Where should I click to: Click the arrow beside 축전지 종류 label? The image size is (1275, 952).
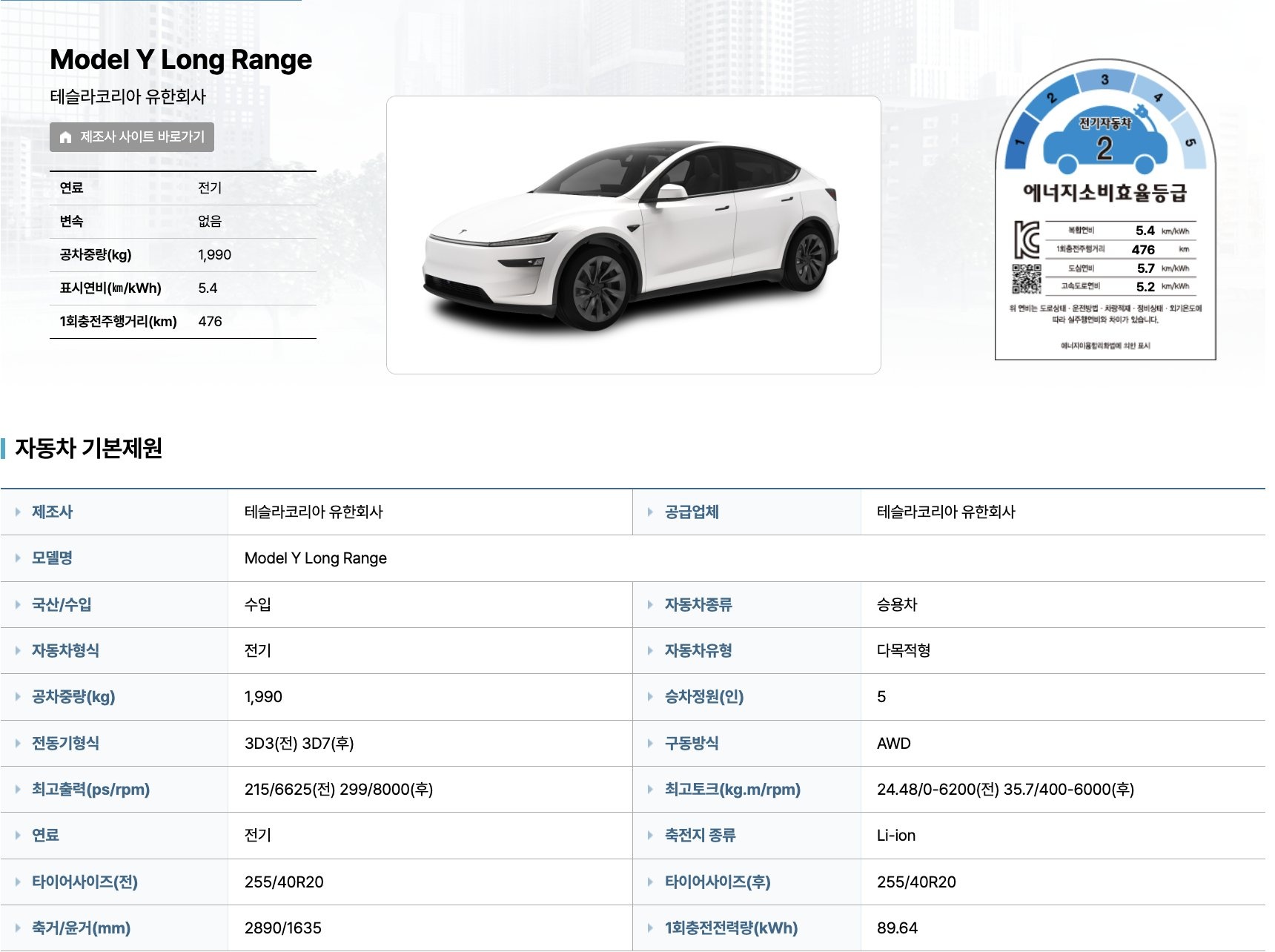(x=650, y=835)
